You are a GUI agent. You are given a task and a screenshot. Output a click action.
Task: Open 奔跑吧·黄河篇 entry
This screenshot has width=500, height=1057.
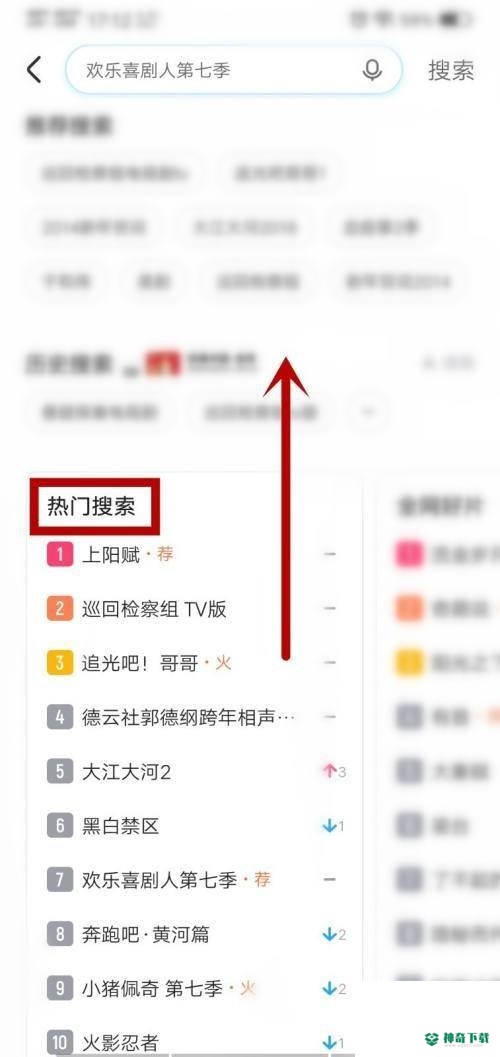coord(145,934)
